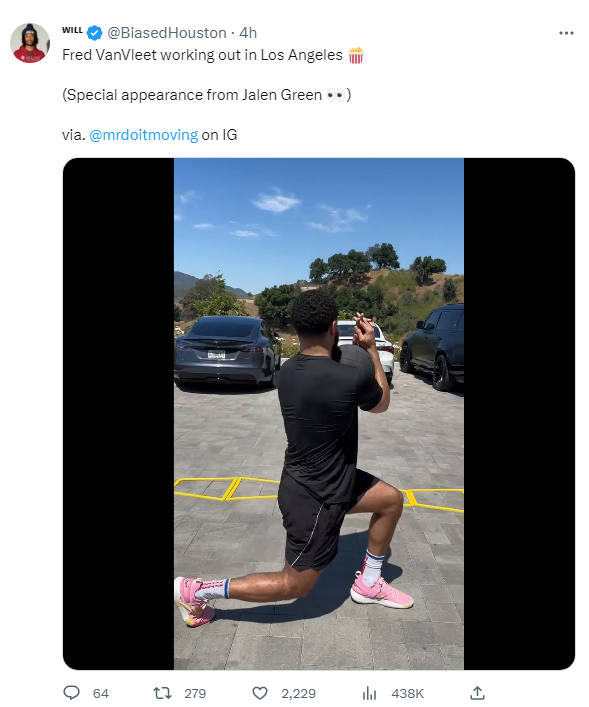Open view analytics bar chart icon
Screen dimensions: 589x707
(x=369, y=693)
